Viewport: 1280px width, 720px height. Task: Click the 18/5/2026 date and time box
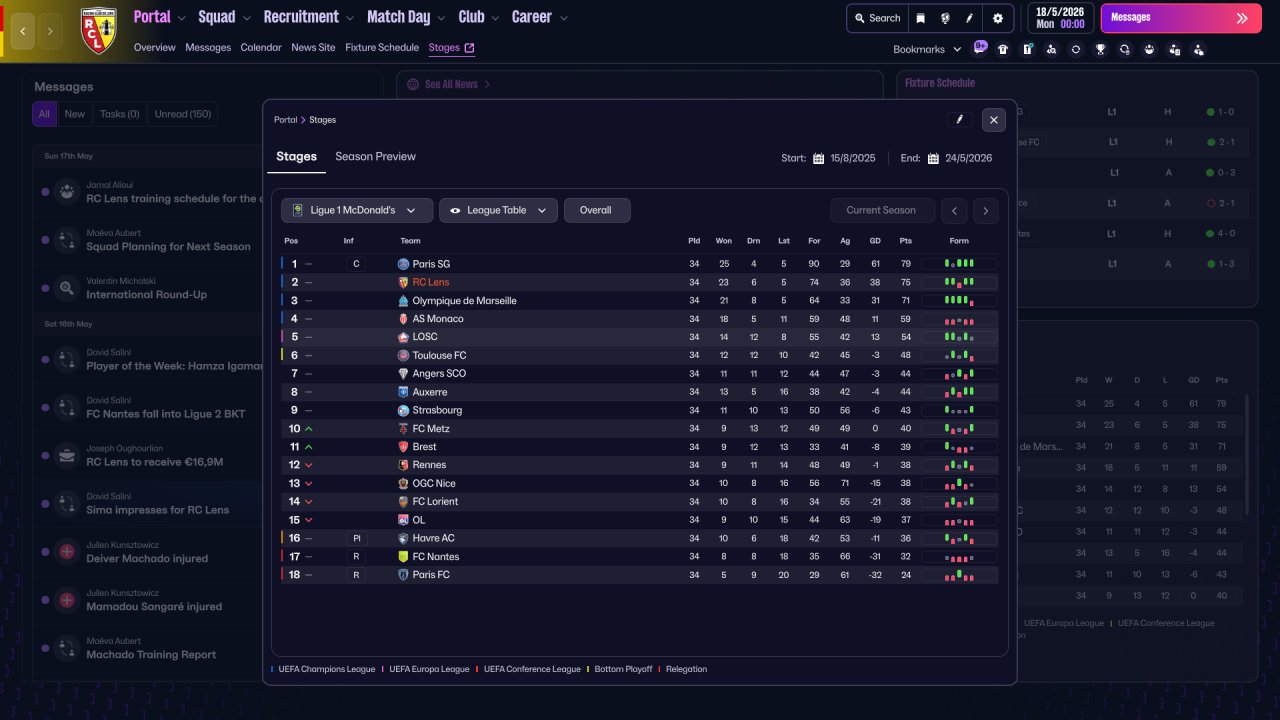tap(1060, 18)
